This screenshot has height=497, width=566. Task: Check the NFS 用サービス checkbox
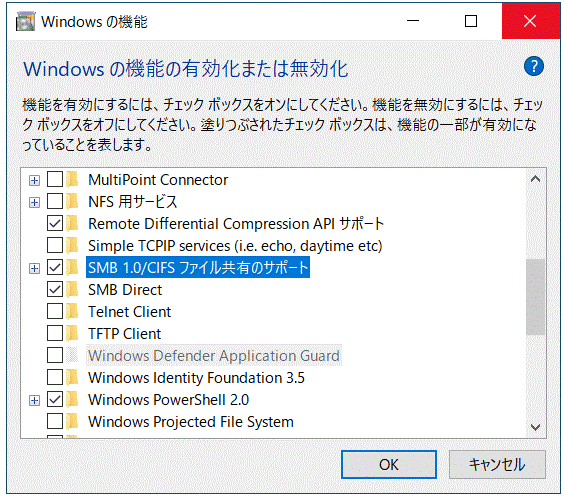click(x=55, y=201)
